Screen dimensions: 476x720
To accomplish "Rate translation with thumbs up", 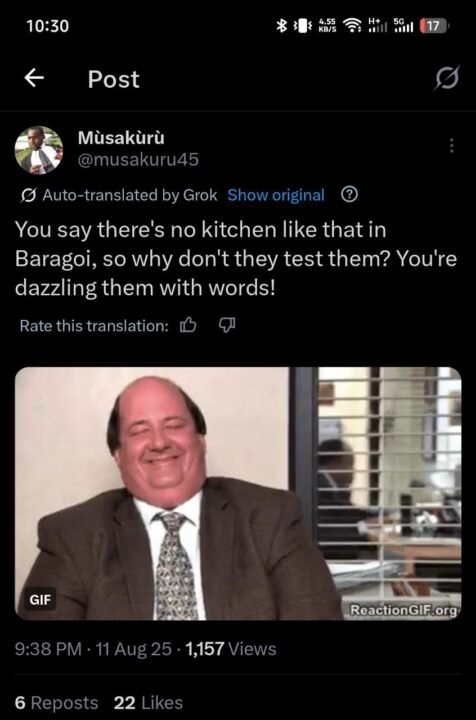I will pyautogui.click(x=188, y=326).
